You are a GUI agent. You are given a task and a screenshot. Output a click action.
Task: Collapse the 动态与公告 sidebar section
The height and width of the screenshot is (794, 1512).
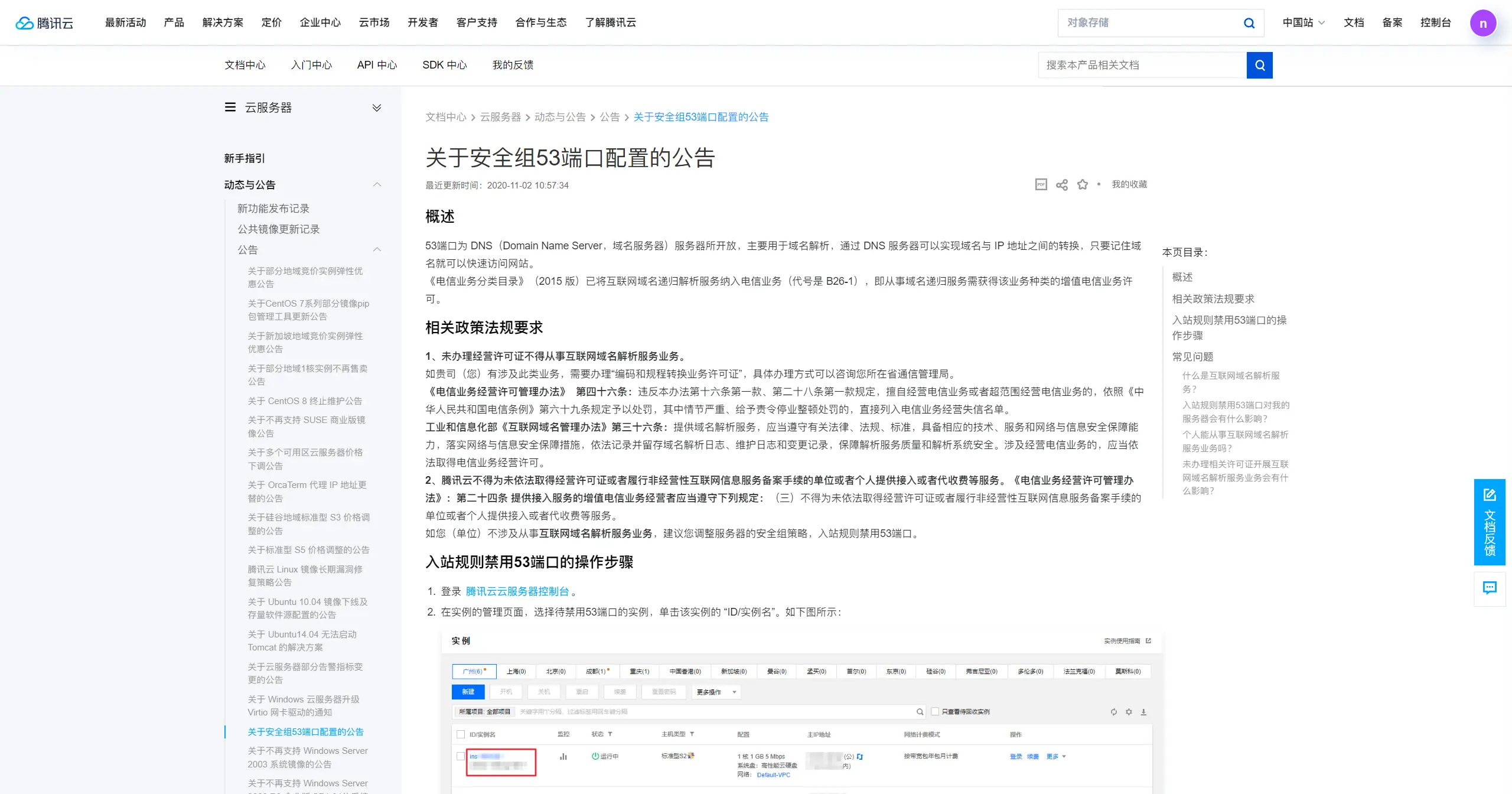(377, 185)
